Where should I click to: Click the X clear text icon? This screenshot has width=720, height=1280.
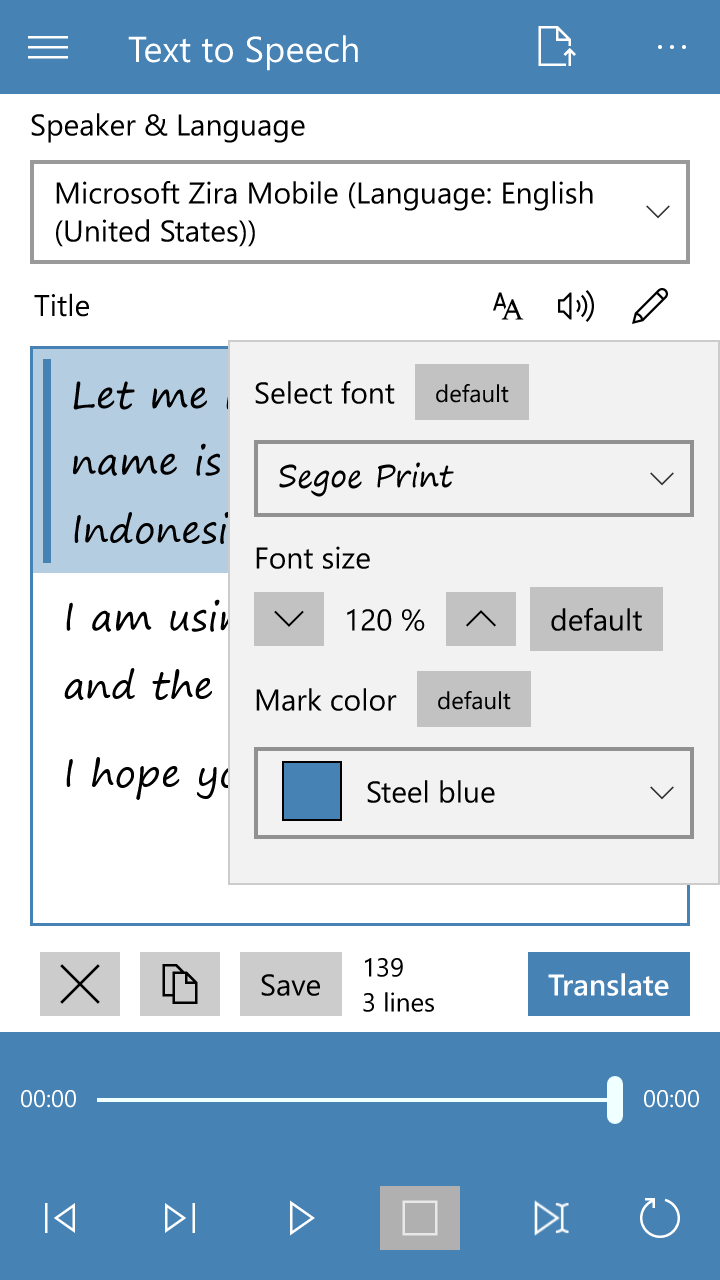click(x=80, y=984)
